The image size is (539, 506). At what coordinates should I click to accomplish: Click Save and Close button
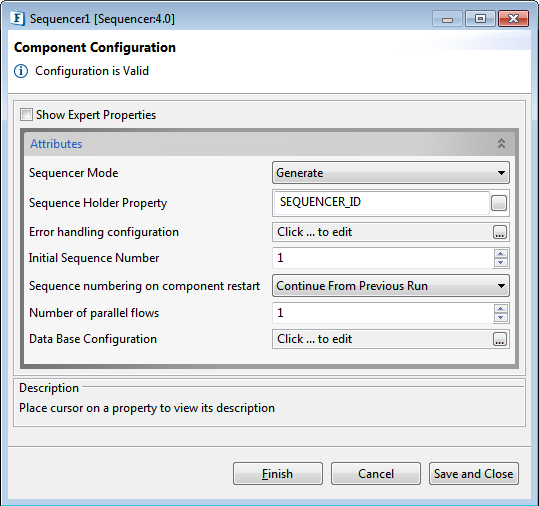pos(474,474)
